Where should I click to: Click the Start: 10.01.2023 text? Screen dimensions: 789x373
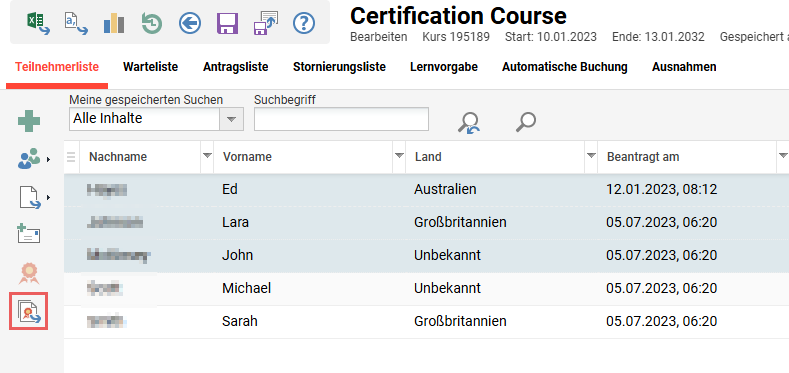pos(550,37)
